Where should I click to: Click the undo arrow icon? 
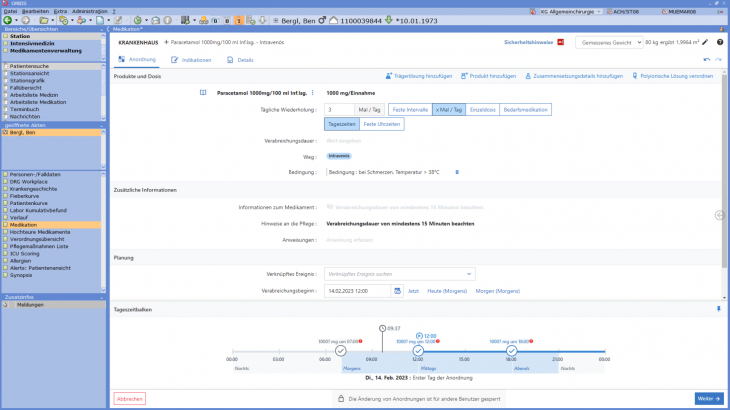706,60
